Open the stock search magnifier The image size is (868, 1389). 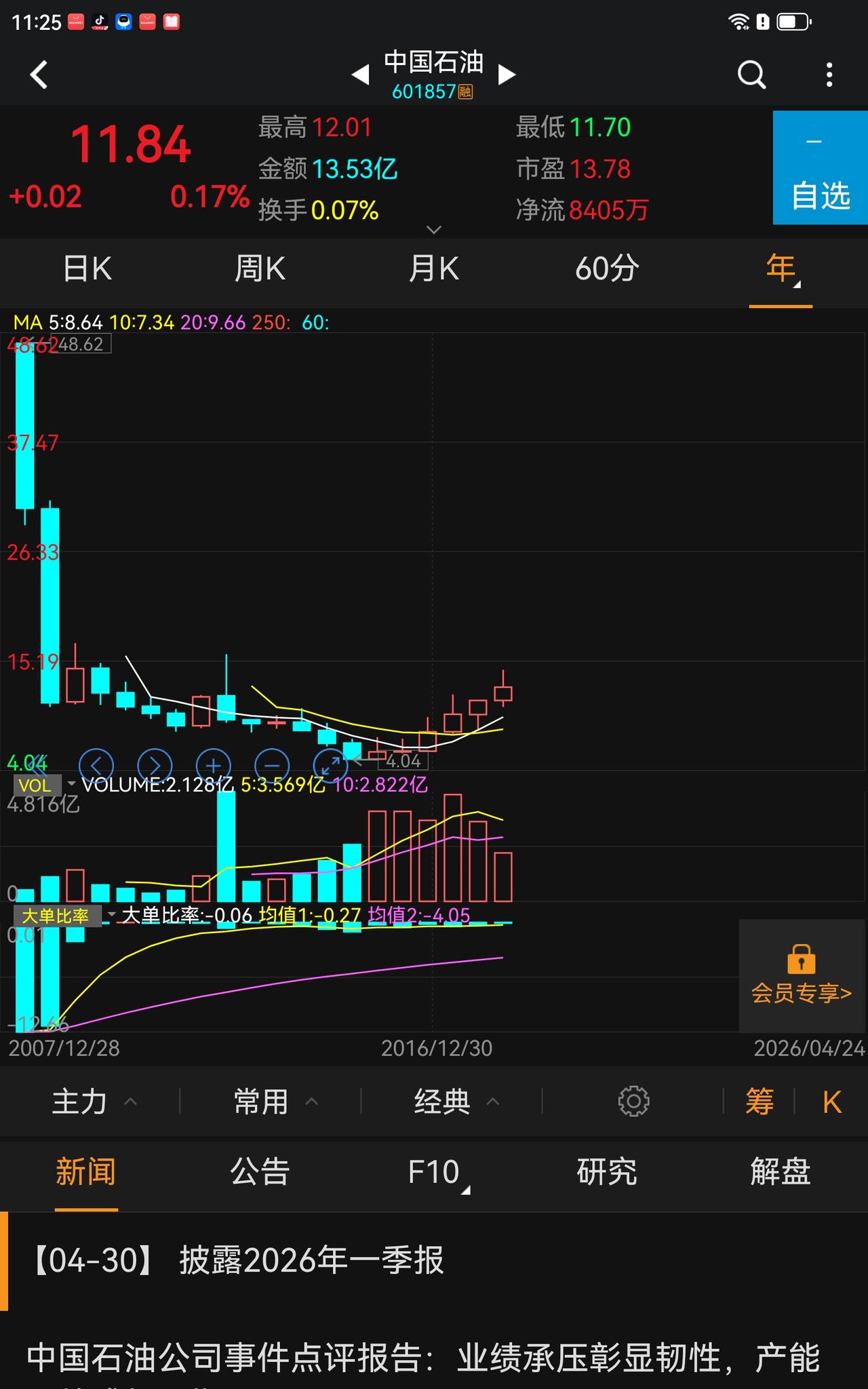coord(751,75)
